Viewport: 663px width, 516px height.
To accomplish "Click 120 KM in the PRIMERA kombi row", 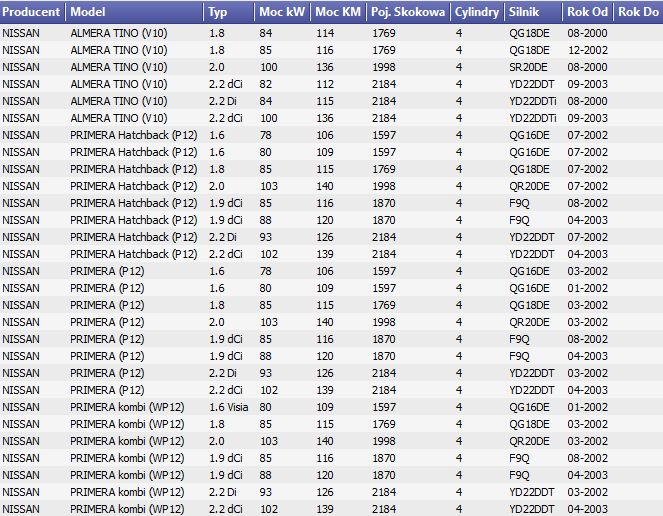I will click(x=325, y=475).
